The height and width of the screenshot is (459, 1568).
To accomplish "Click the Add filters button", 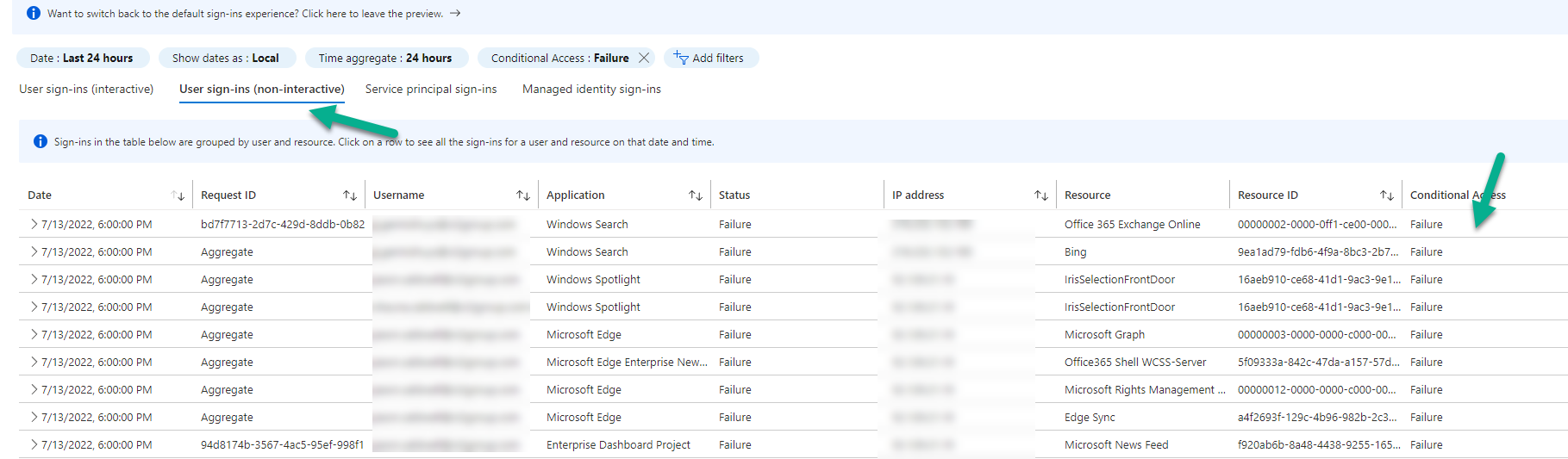I will pos(709,58).
